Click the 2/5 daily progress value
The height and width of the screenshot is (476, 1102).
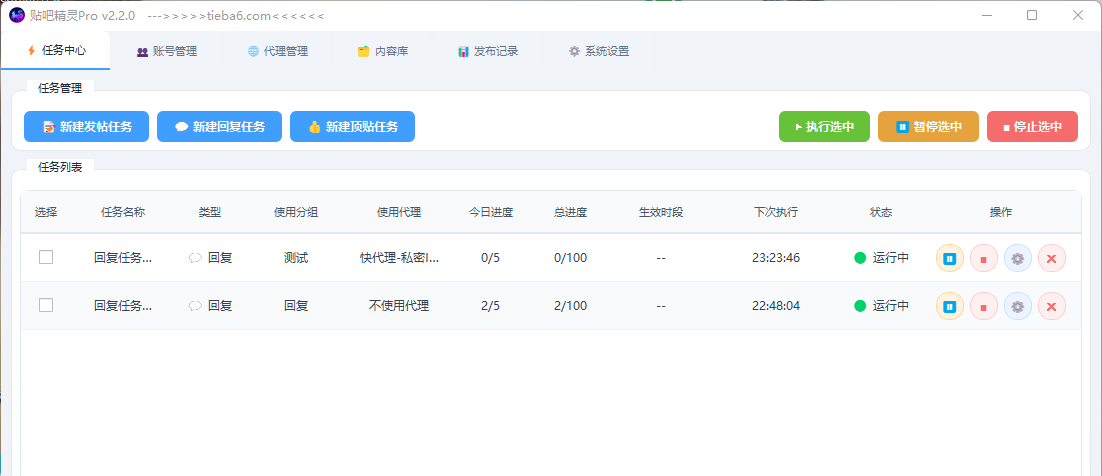[x=491, y=306]
